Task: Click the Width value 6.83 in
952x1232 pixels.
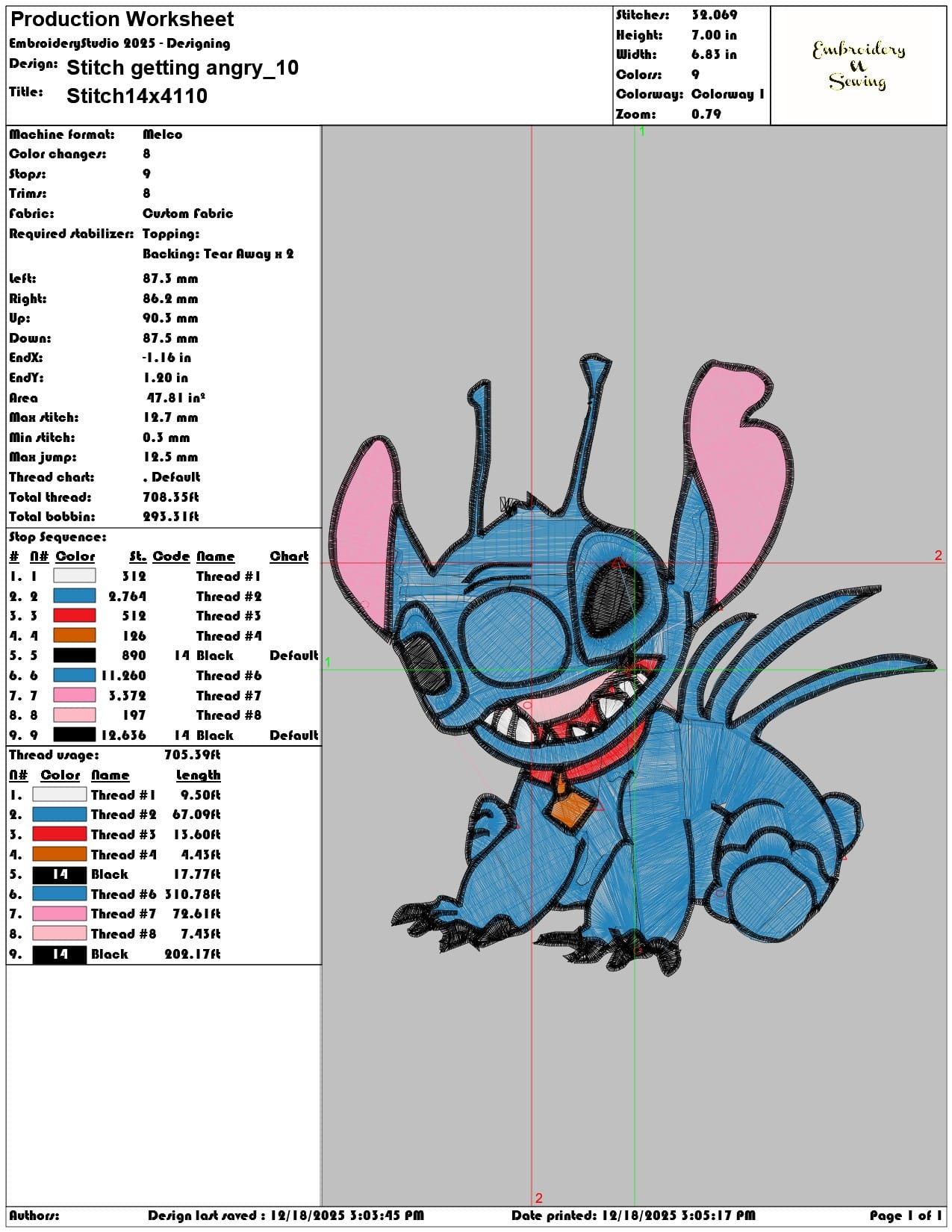Action: tap(714, 55)
